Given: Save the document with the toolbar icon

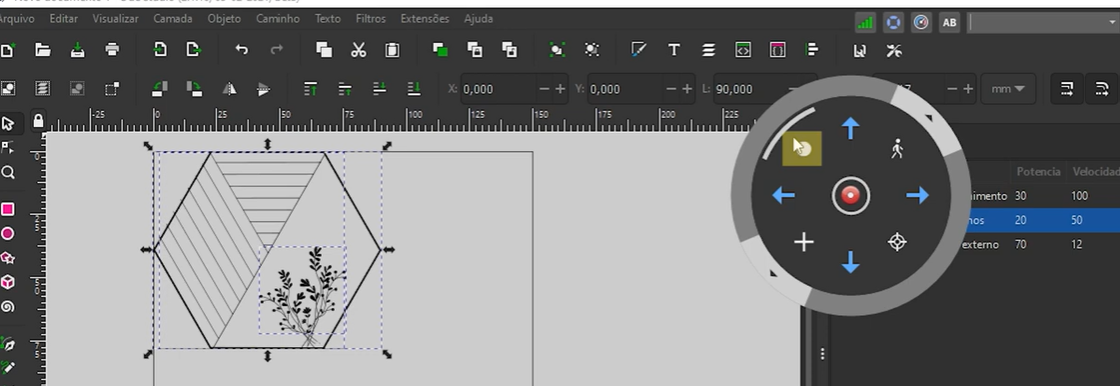Looking at the screenshot, I should coord(78,50).
